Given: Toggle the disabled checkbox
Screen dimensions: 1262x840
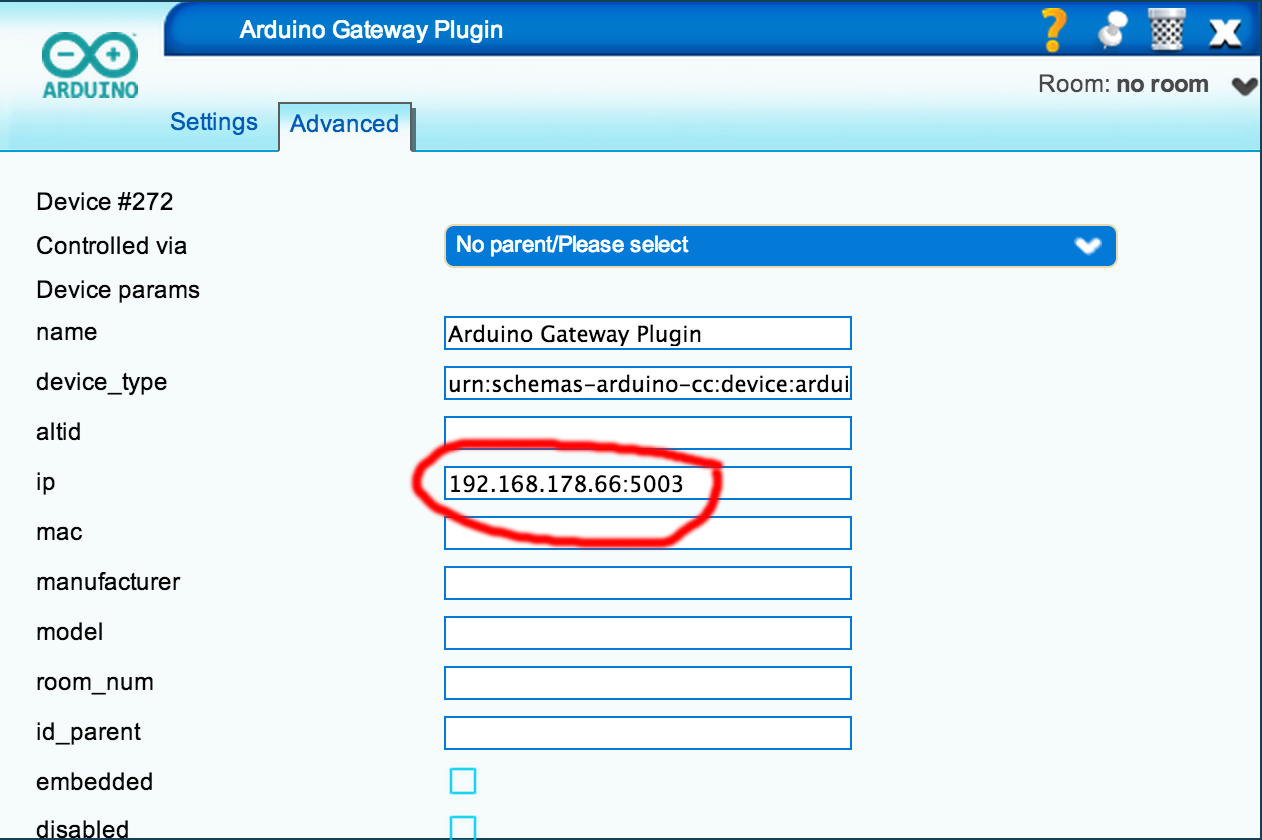Looking at the screenshot, I should [x=463, y=828].
